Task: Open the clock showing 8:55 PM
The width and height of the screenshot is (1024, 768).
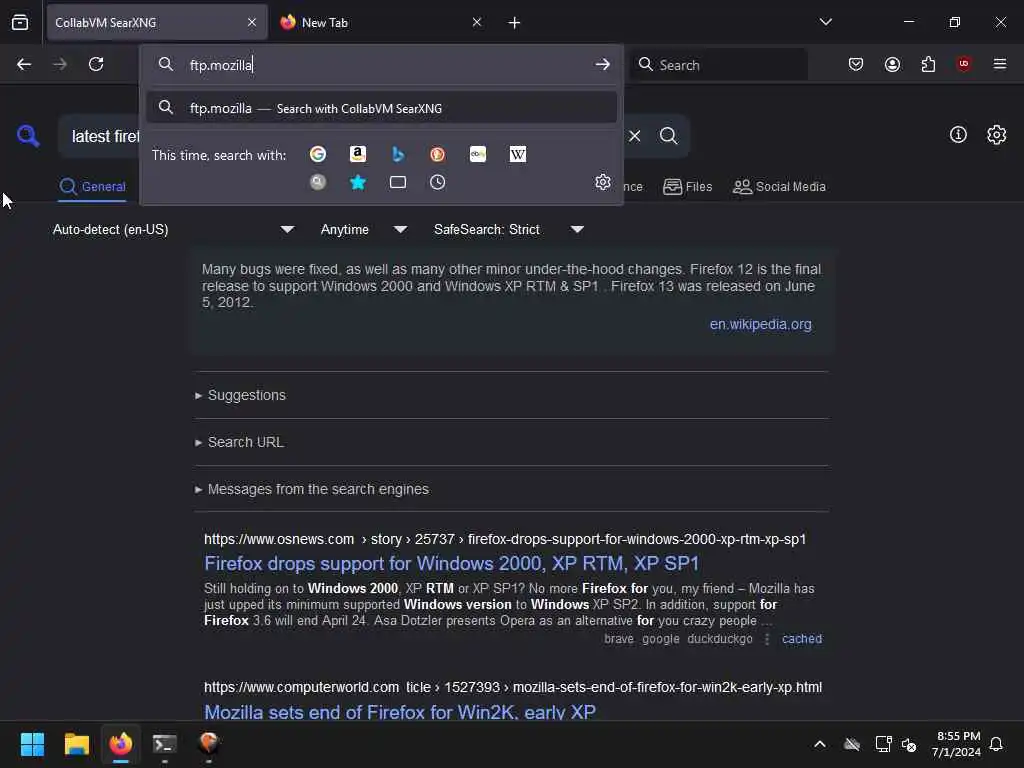Action: 956,744
